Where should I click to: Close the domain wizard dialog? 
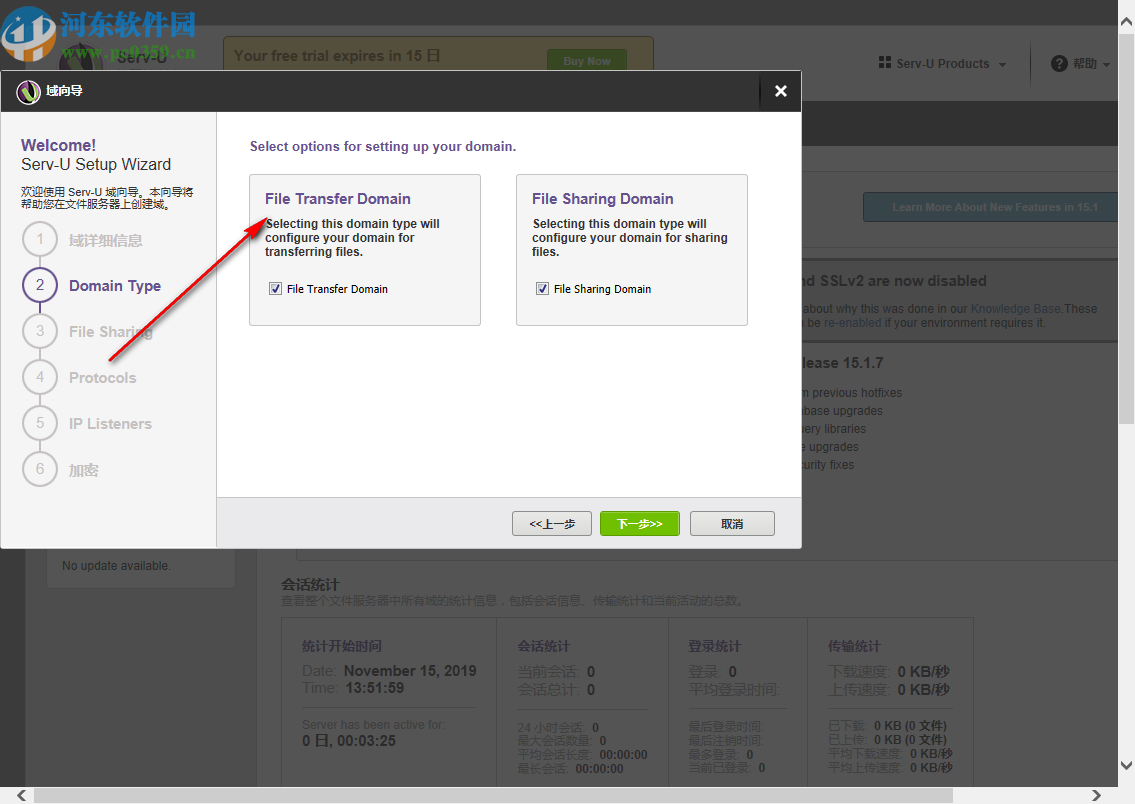(780, 91)
